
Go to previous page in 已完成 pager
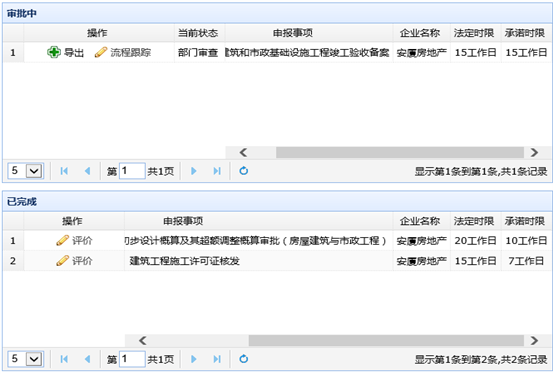tap(87, 359)
